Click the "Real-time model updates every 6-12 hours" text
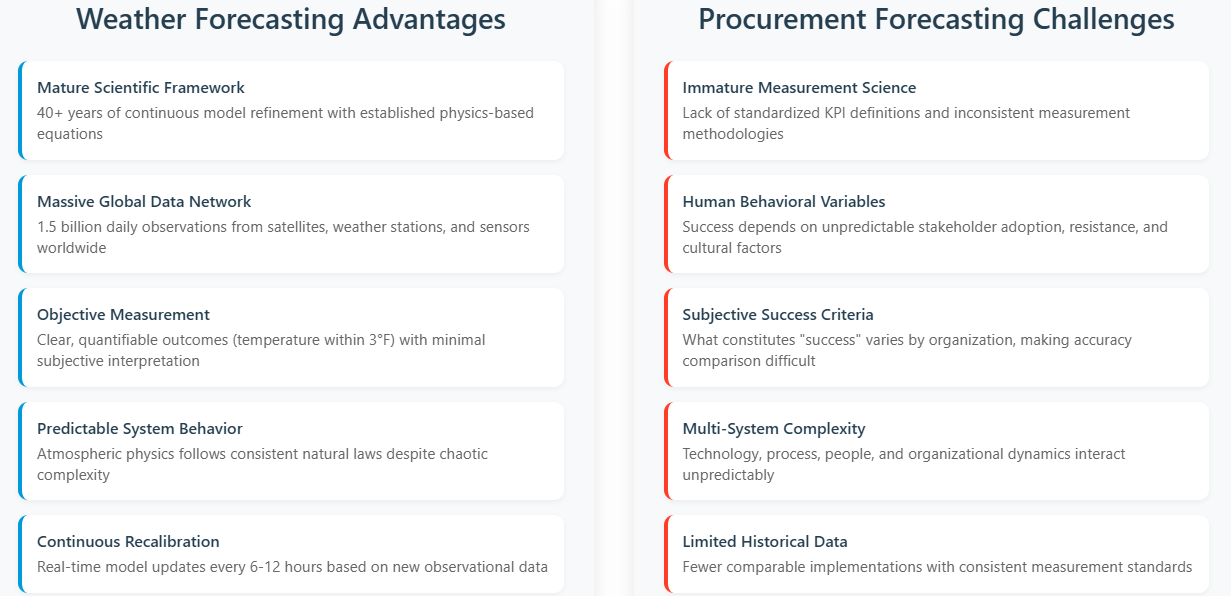This screenshot has height=596, width=1231. 292,567
